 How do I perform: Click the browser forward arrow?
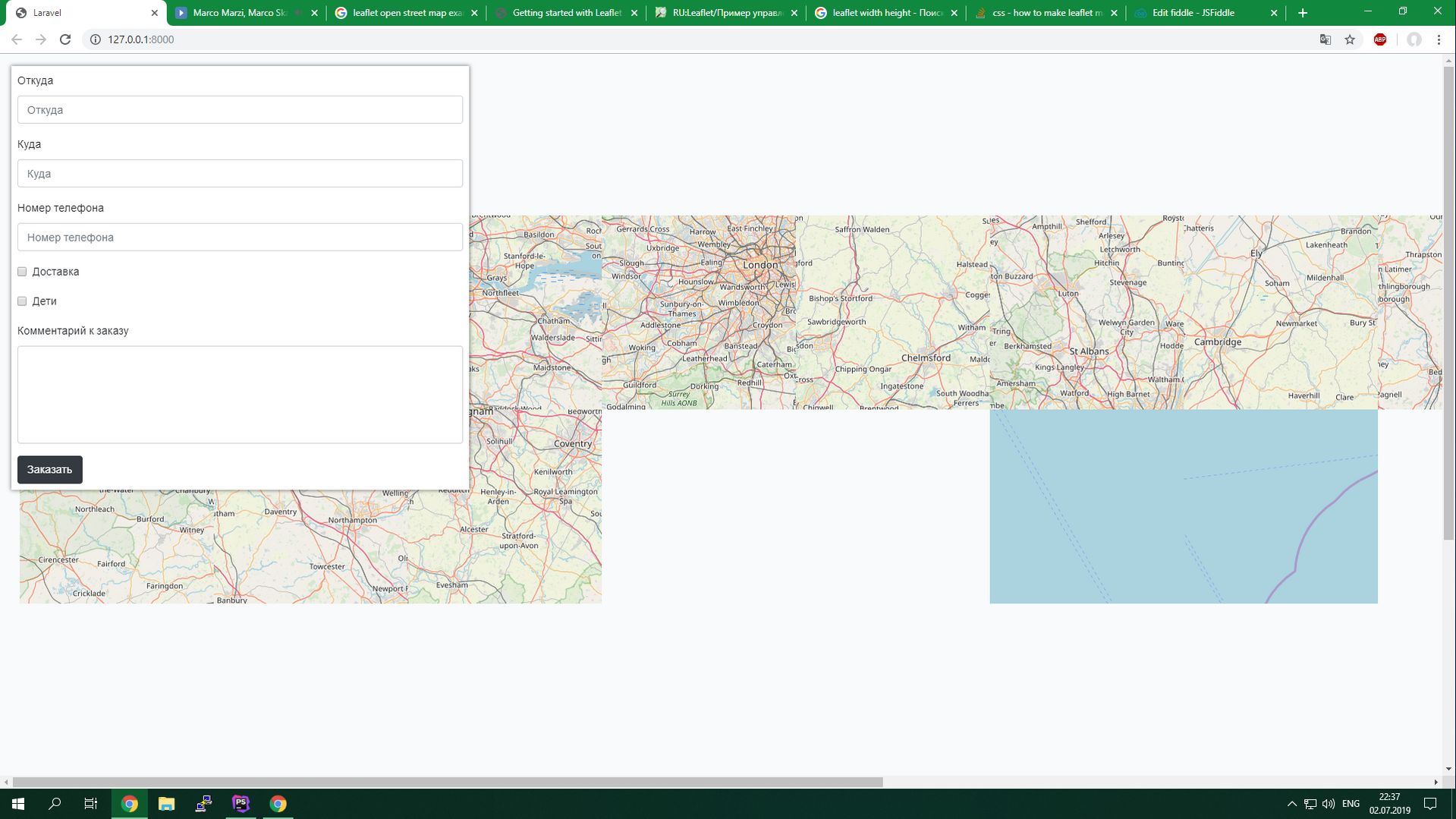click(41, 39)
